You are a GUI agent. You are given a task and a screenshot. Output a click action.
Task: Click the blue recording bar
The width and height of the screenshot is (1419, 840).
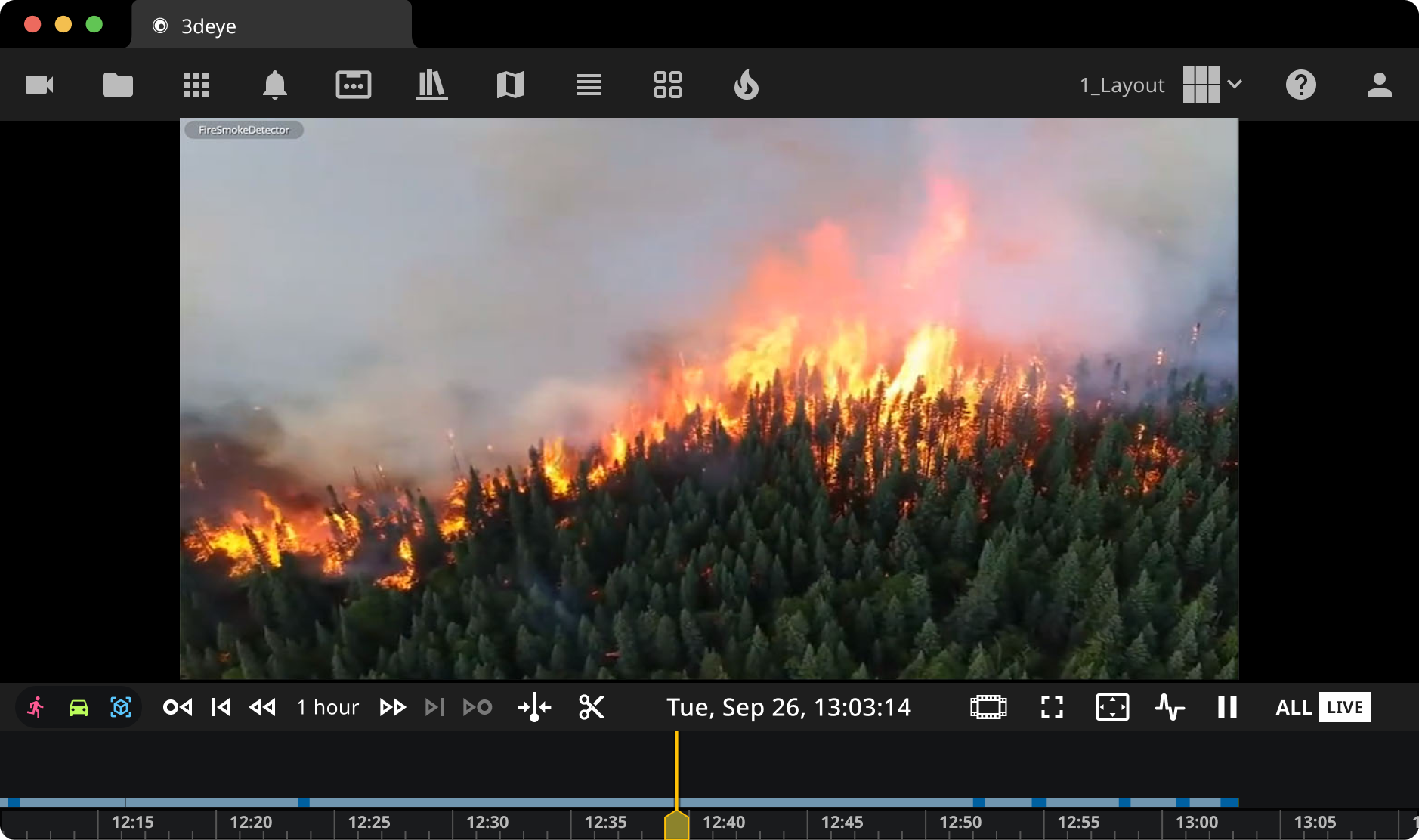tap(619, 802)
